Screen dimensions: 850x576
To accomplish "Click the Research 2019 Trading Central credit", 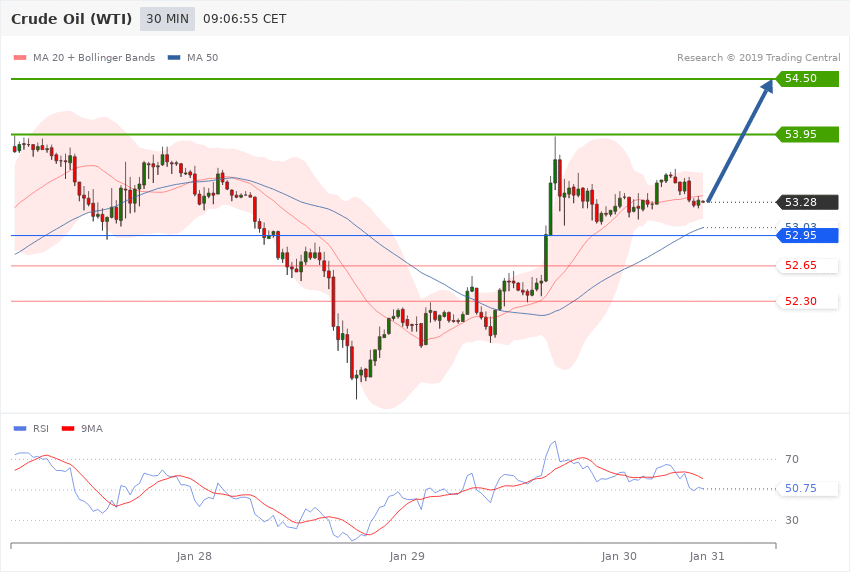I will coord(758,57).
